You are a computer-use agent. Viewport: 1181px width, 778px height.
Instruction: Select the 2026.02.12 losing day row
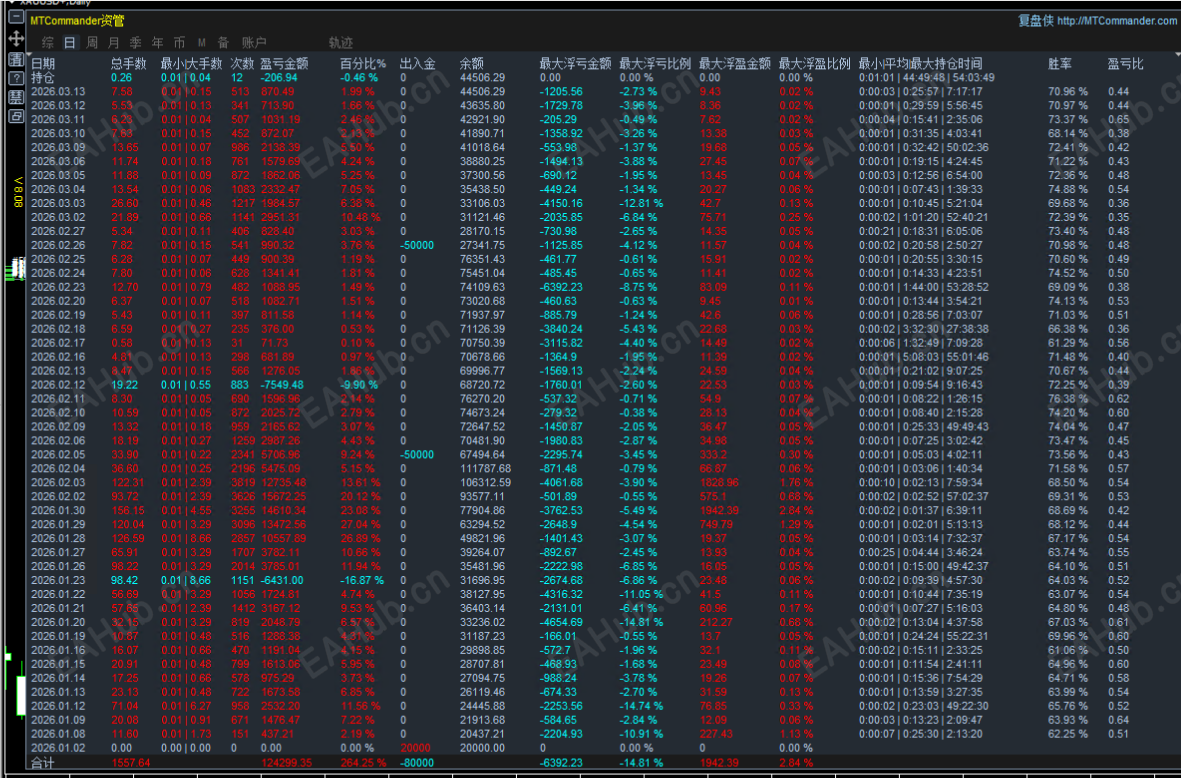(58, 385)
